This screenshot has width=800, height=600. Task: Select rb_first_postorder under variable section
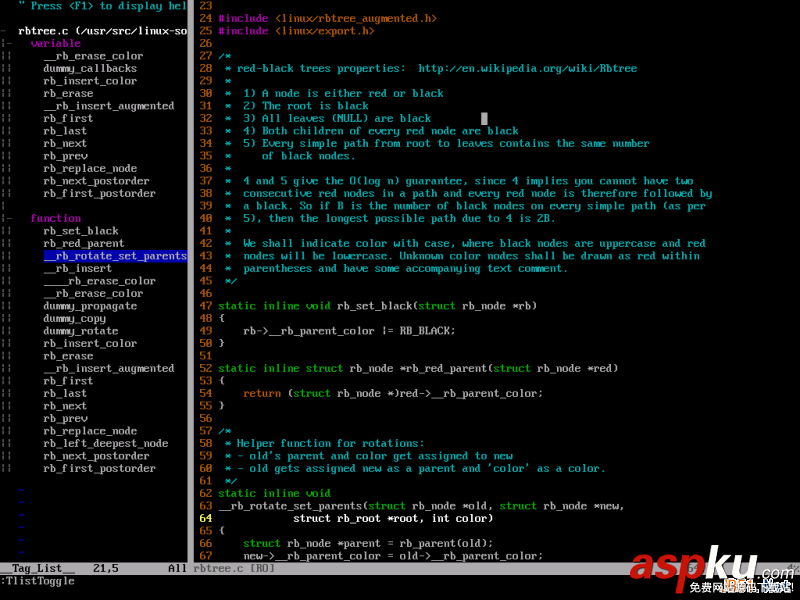(99, 193)
